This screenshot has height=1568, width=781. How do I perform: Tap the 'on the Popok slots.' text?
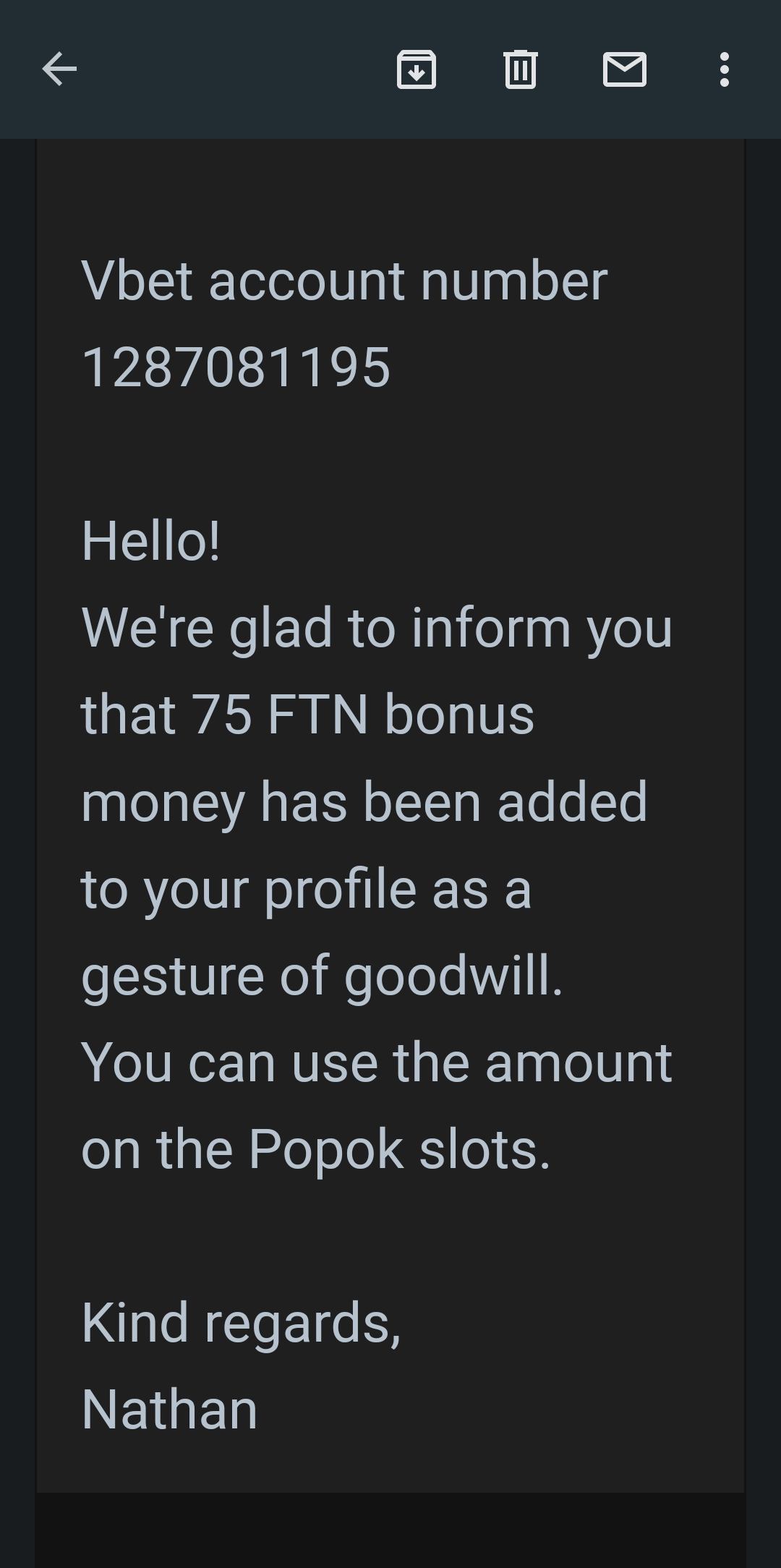[x=316, y=1149]
